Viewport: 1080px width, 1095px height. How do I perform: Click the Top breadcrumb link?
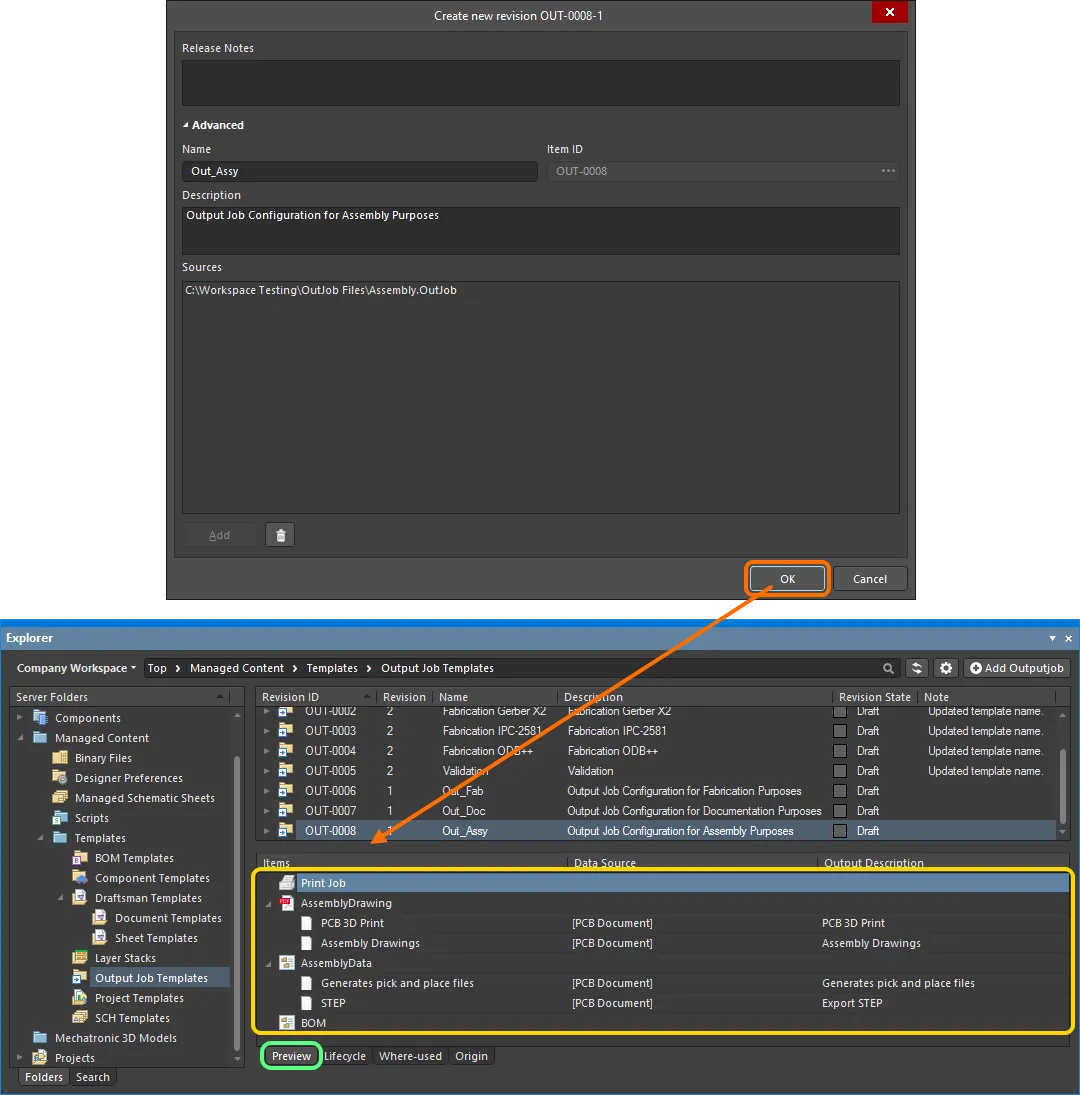tap(157, 668)
